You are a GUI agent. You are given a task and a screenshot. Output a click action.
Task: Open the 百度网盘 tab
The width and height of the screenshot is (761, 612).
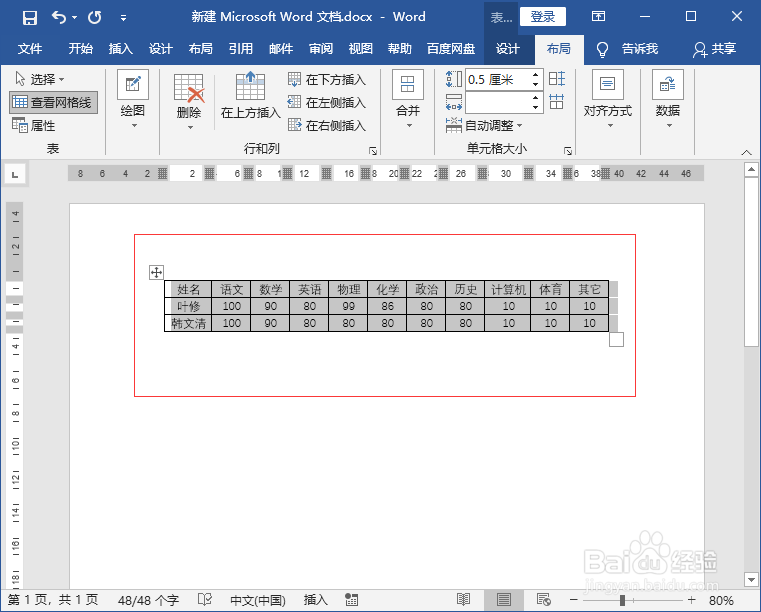pyautogui.click(x=451, y=49)
